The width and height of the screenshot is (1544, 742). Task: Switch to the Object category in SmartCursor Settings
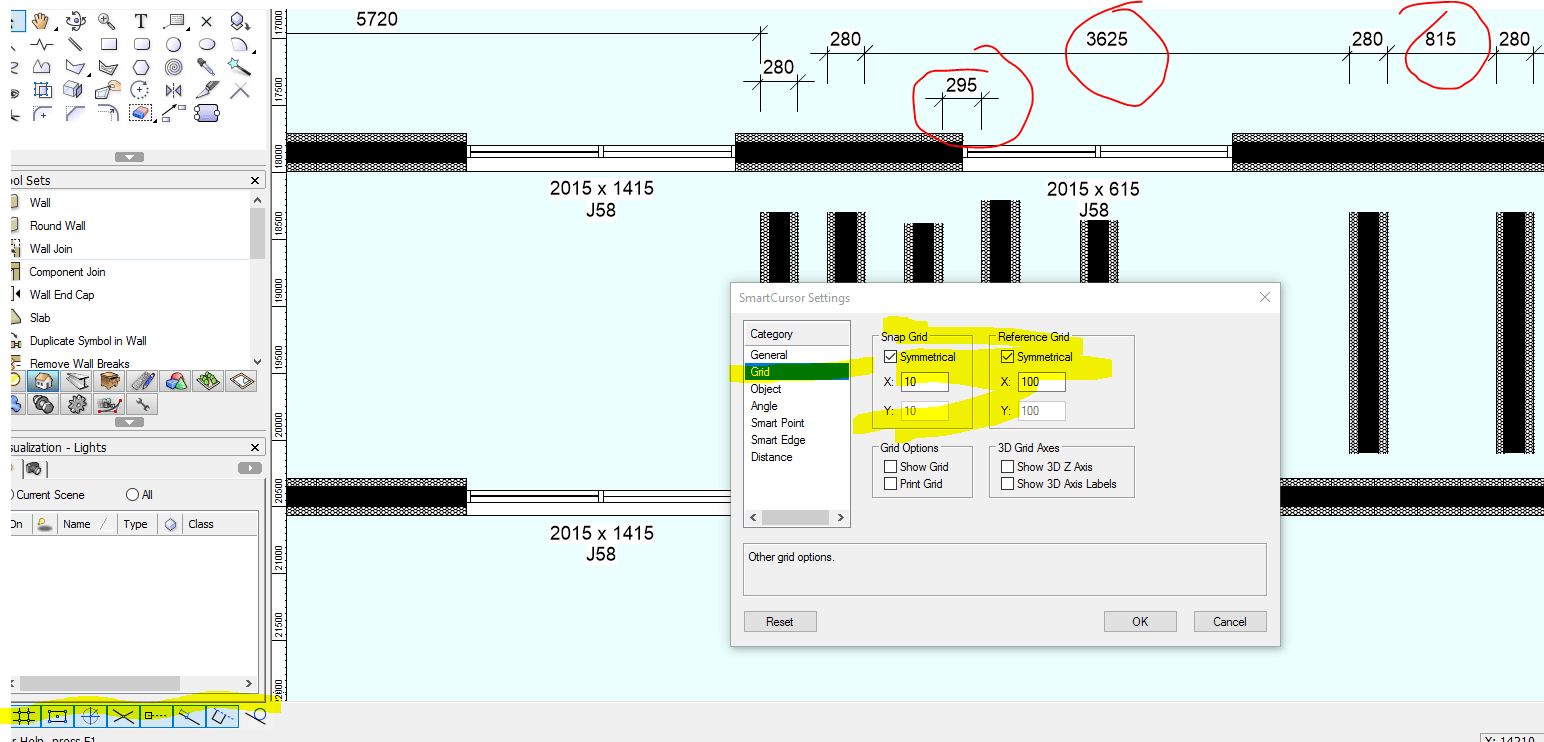click(765, 388)
